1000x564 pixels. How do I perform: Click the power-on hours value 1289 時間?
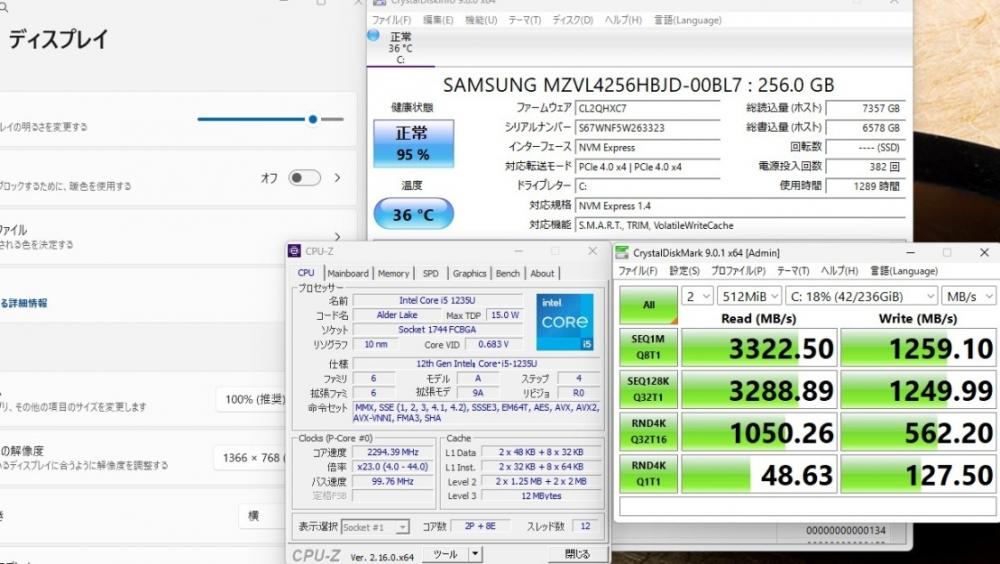tap(865, 186)
